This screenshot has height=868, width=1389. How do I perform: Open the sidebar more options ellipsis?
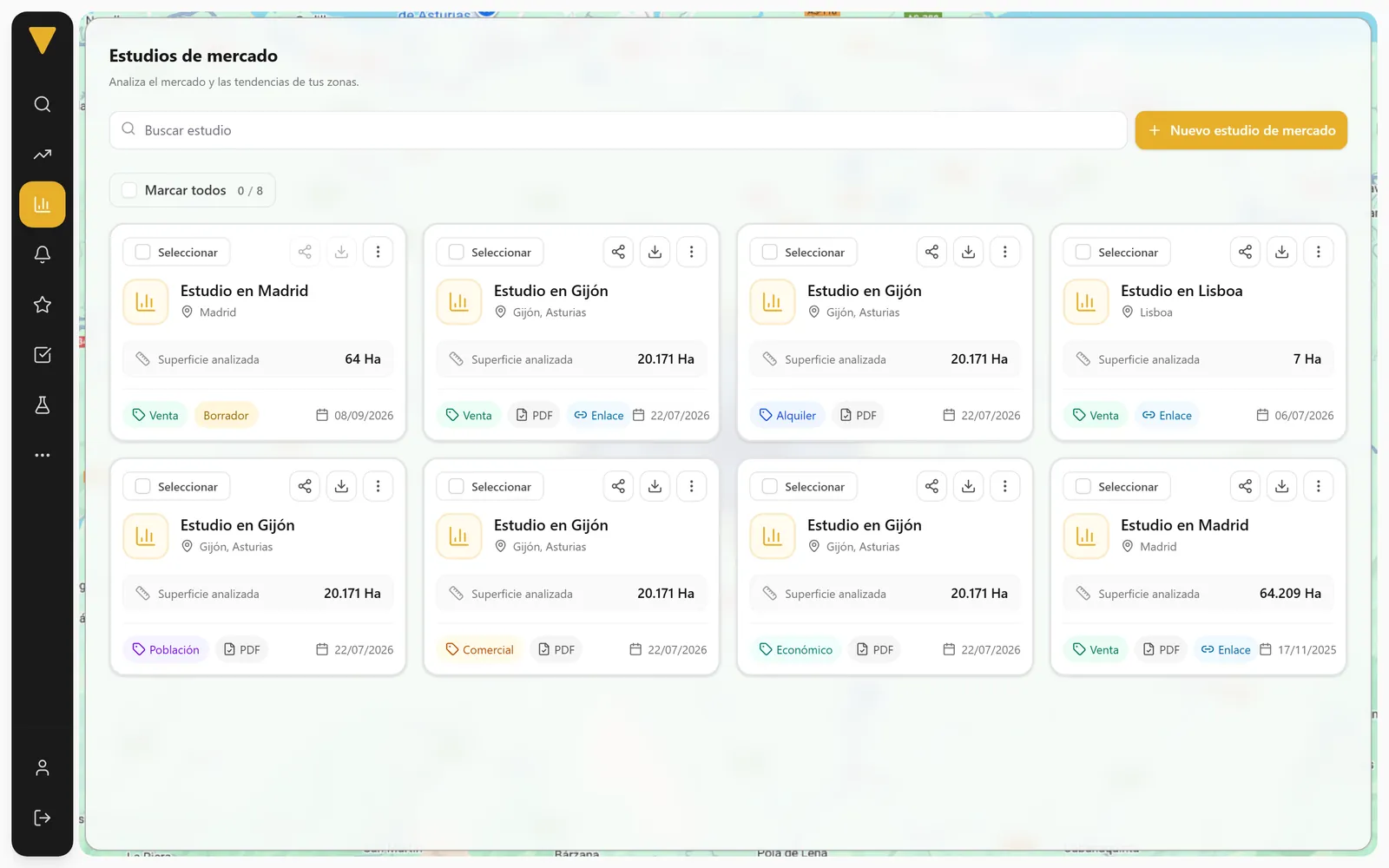tap(43, 455)
